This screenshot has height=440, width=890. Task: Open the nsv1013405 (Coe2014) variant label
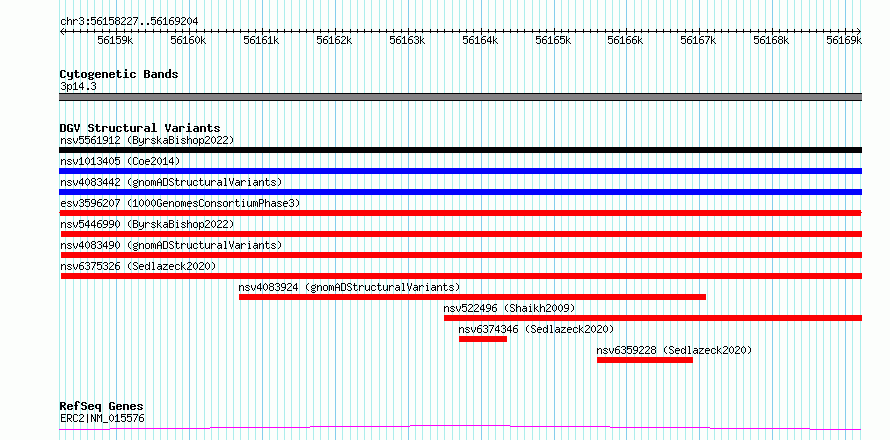point(120,161)
